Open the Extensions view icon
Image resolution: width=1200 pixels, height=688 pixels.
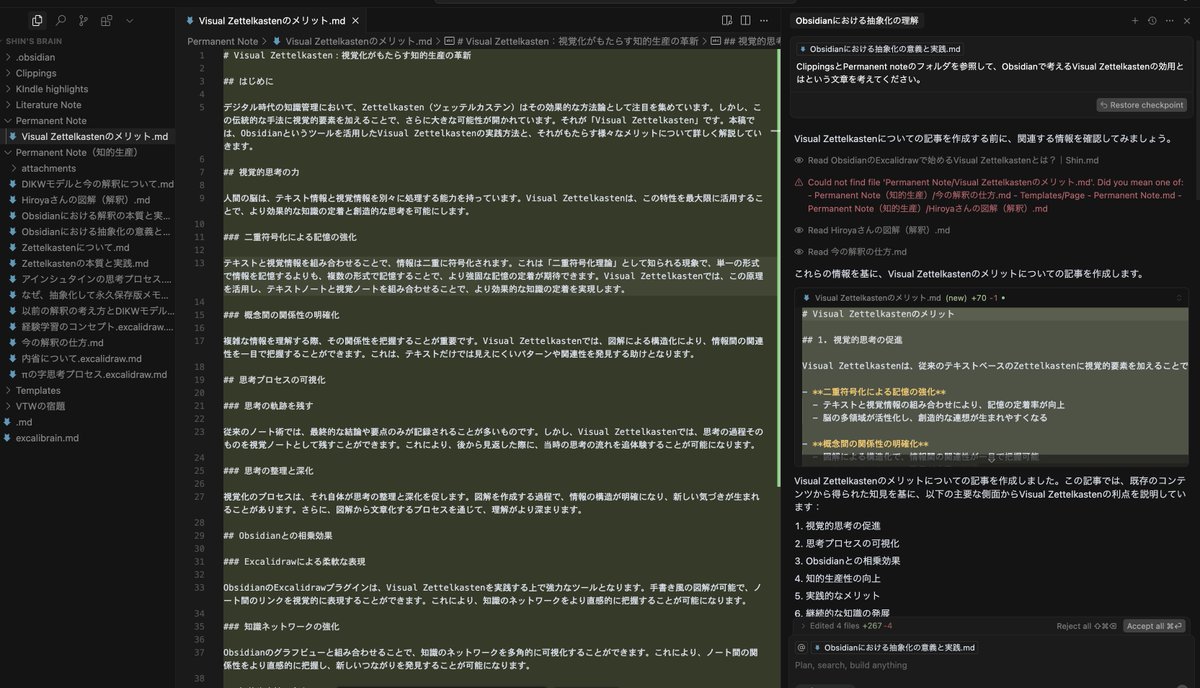pos(106,20)
